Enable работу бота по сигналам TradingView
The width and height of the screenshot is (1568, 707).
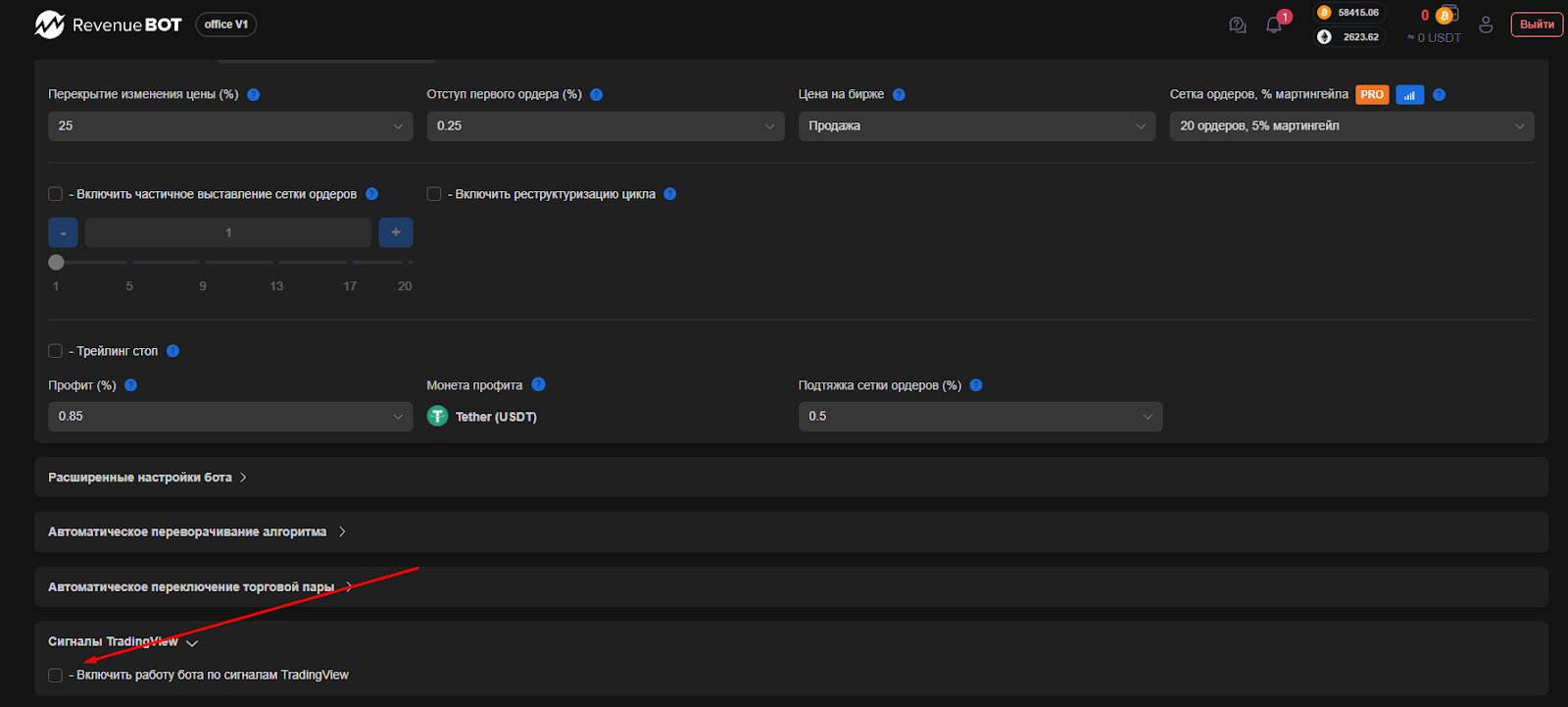pos(56,676)
